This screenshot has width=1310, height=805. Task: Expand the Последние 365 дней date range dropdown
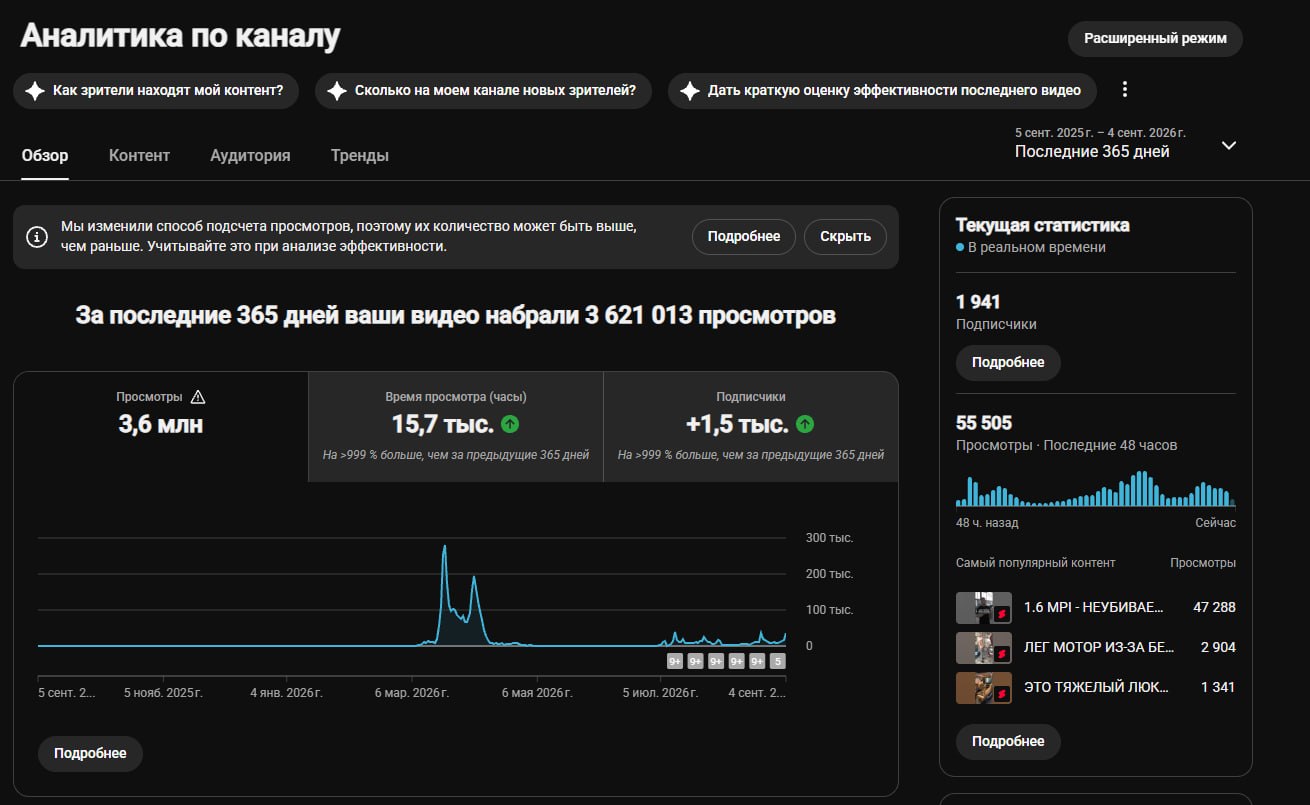1229,145
